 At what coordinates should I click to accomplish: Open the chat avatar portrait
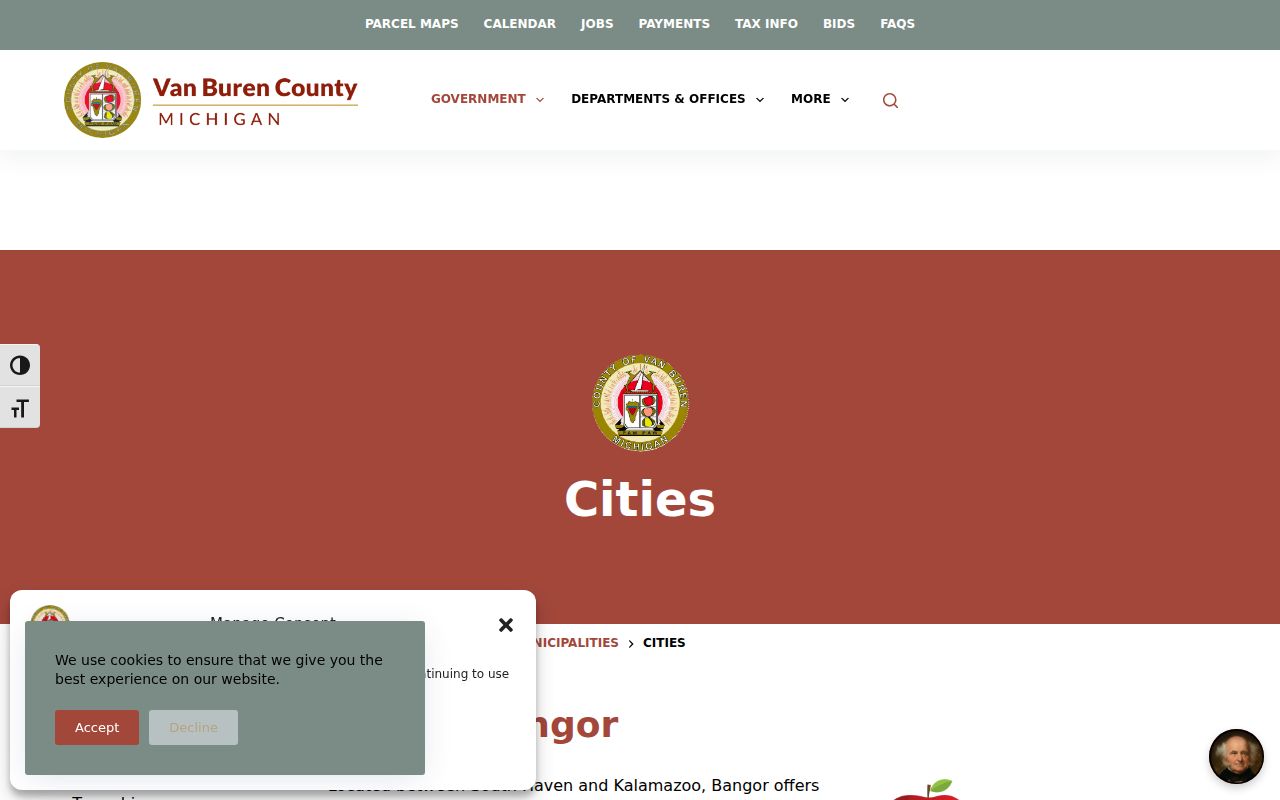click(1236, 756)
